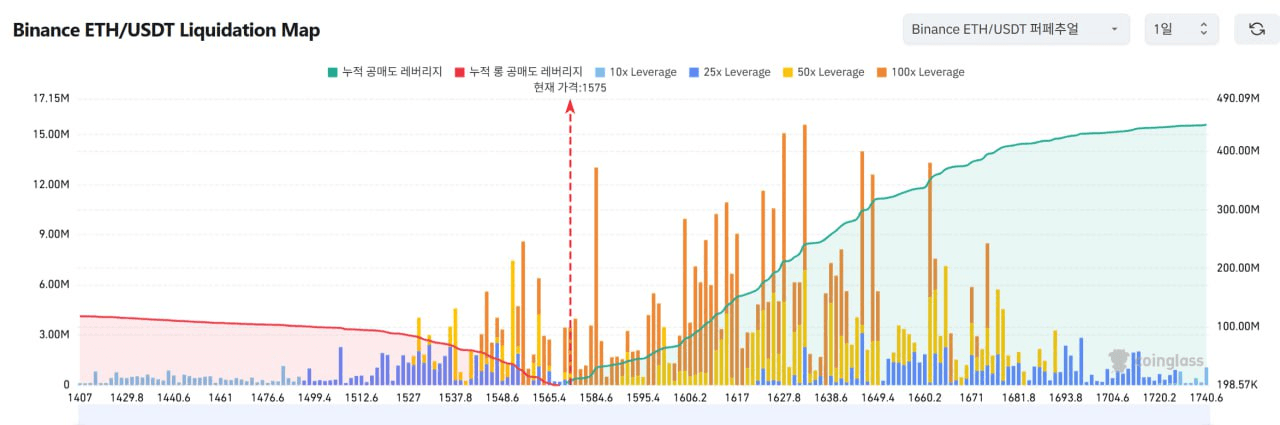Toggle the green 누적 공매도 레버리지 legend
This screenshot has height=425, width=1280.
(390, 72)
